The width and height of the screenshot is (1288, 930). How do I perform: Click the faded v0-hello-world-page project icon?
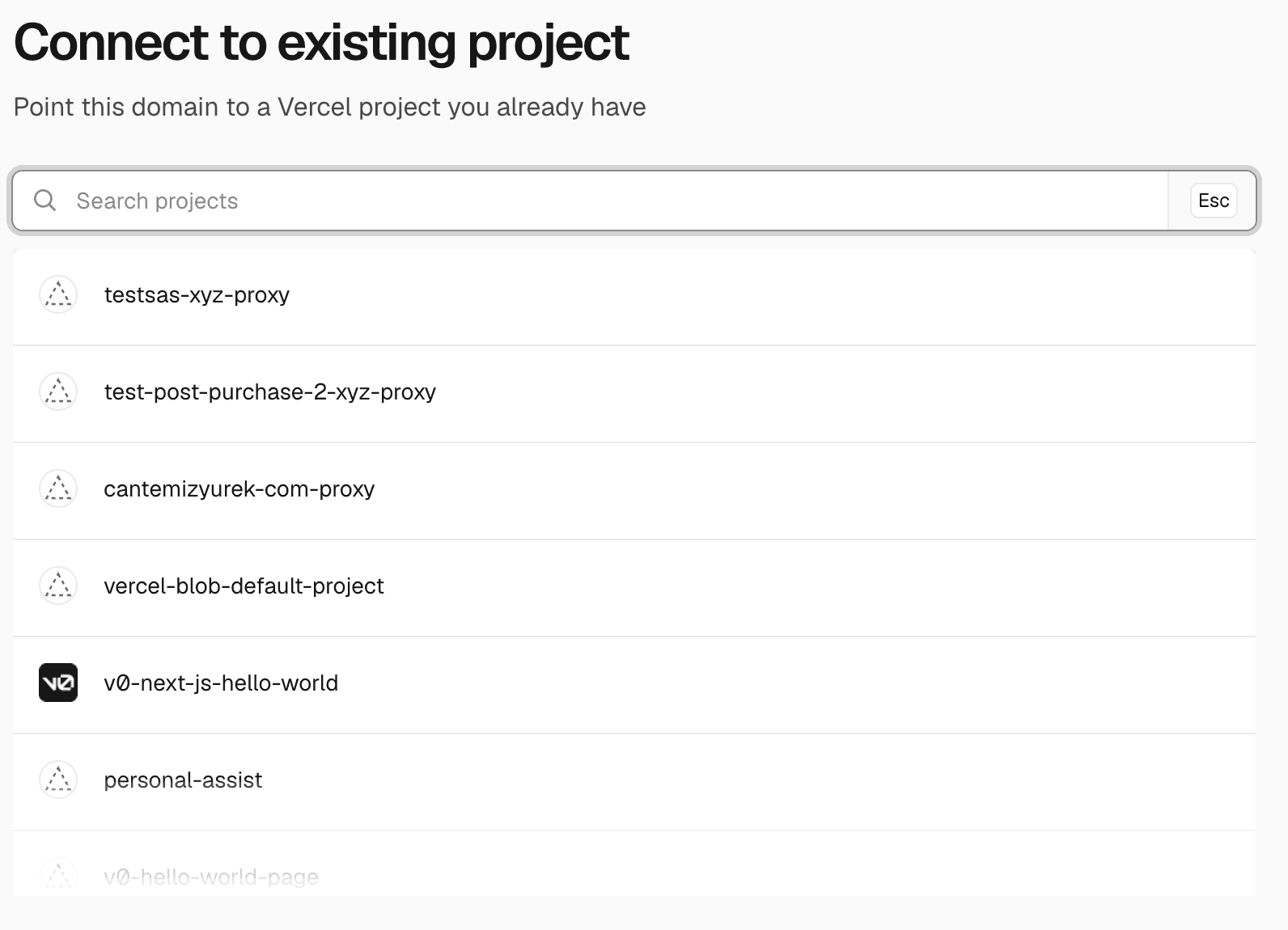point(58,876)
